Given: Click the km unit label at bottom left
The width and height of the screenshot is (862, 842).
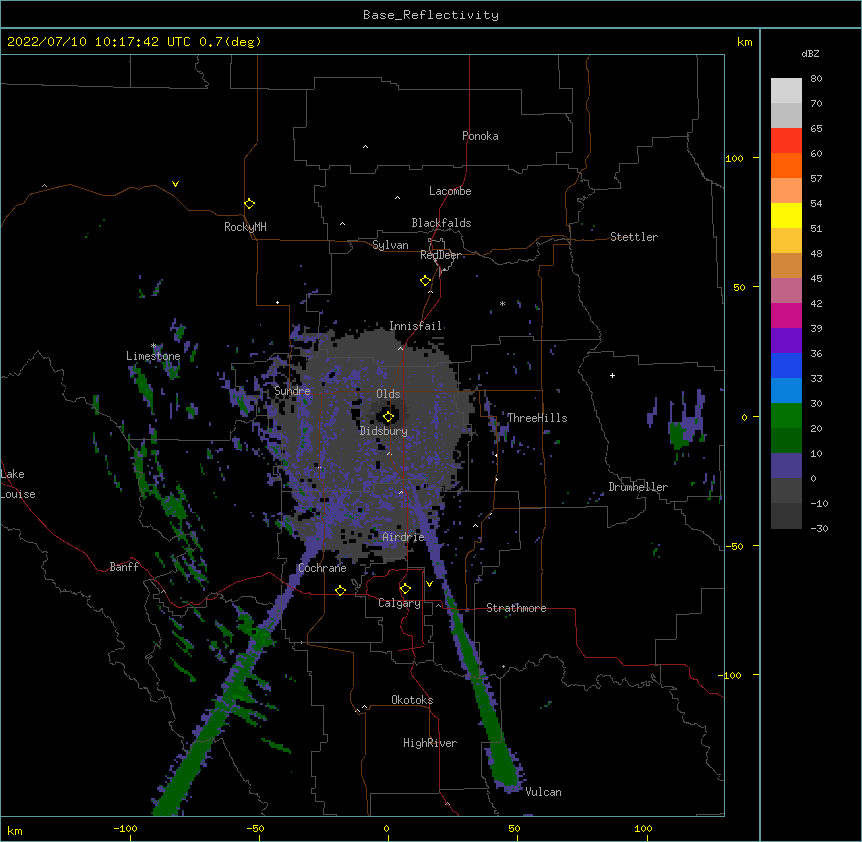Looking at the screenshot, I should click(15, 830).
